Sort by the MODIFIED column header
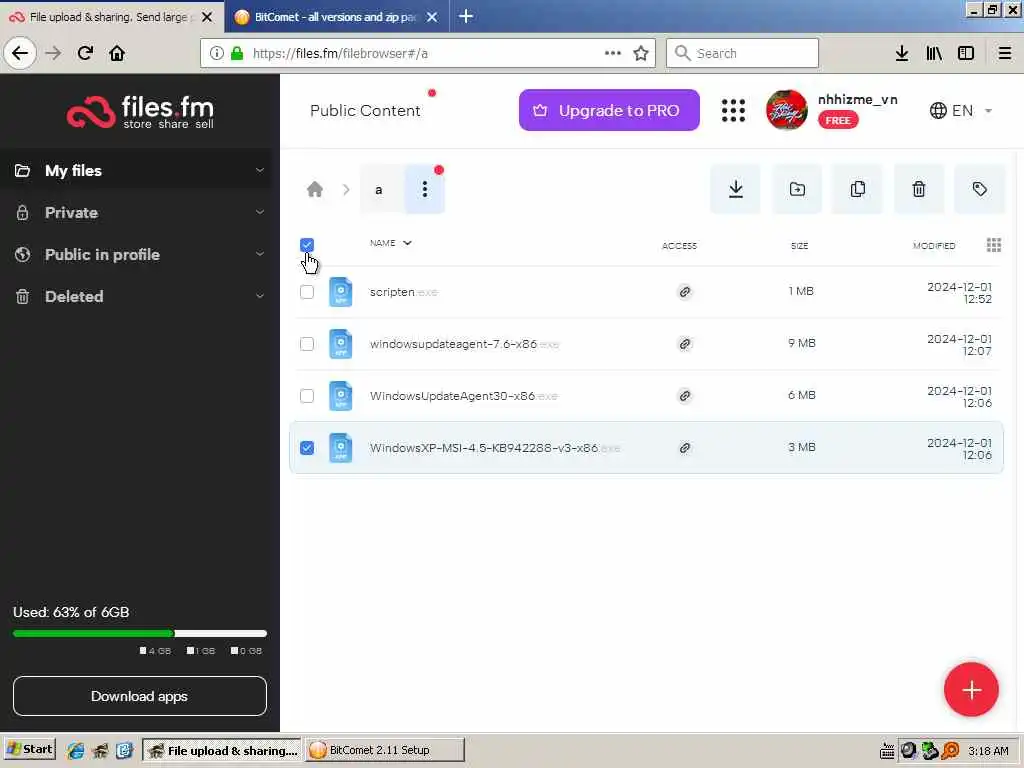Image resolution: width=1024 pixels, height=768 pixels. [x=934, y=246]
